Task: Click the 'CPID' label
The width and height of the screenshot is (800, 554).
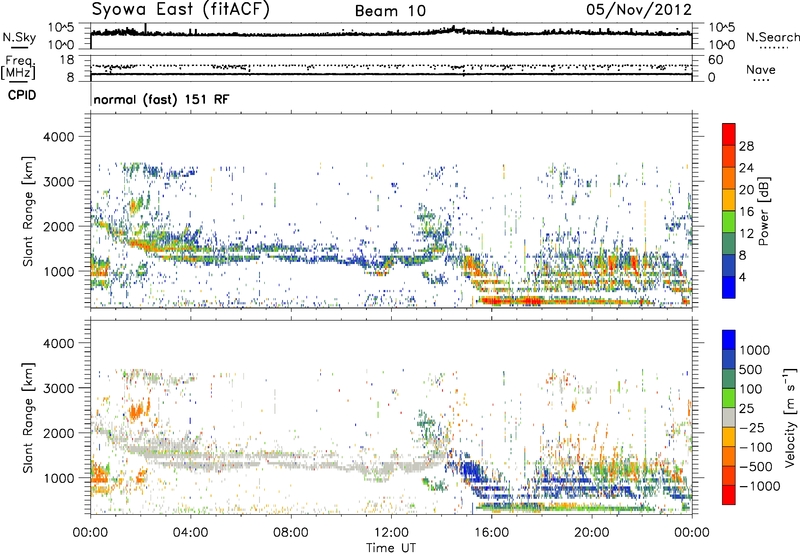Action: [22, 95]
